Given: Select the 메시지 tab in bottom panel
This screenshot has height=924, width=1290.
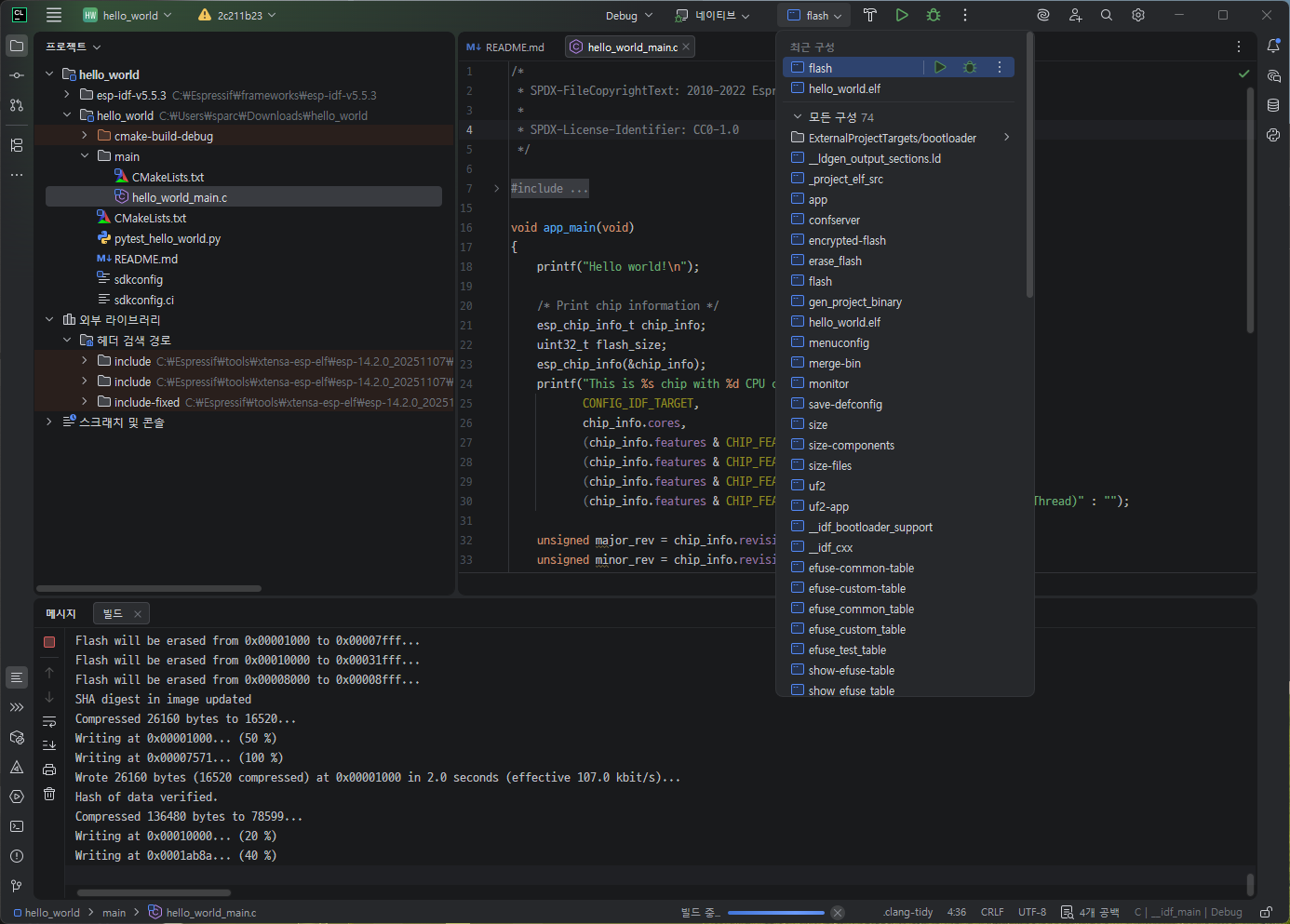Looking at the screenshot, I should click(60, 613).
